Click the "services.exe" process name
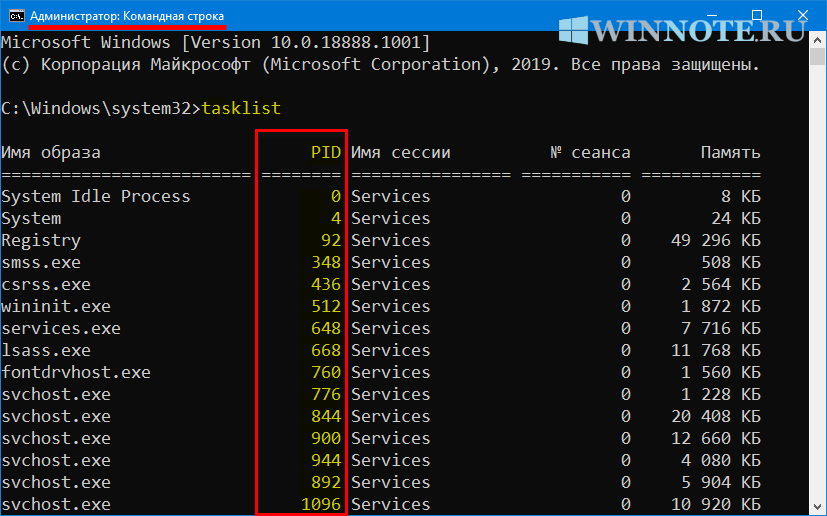The width and height of the screenshot is (827, 516). 61,328
